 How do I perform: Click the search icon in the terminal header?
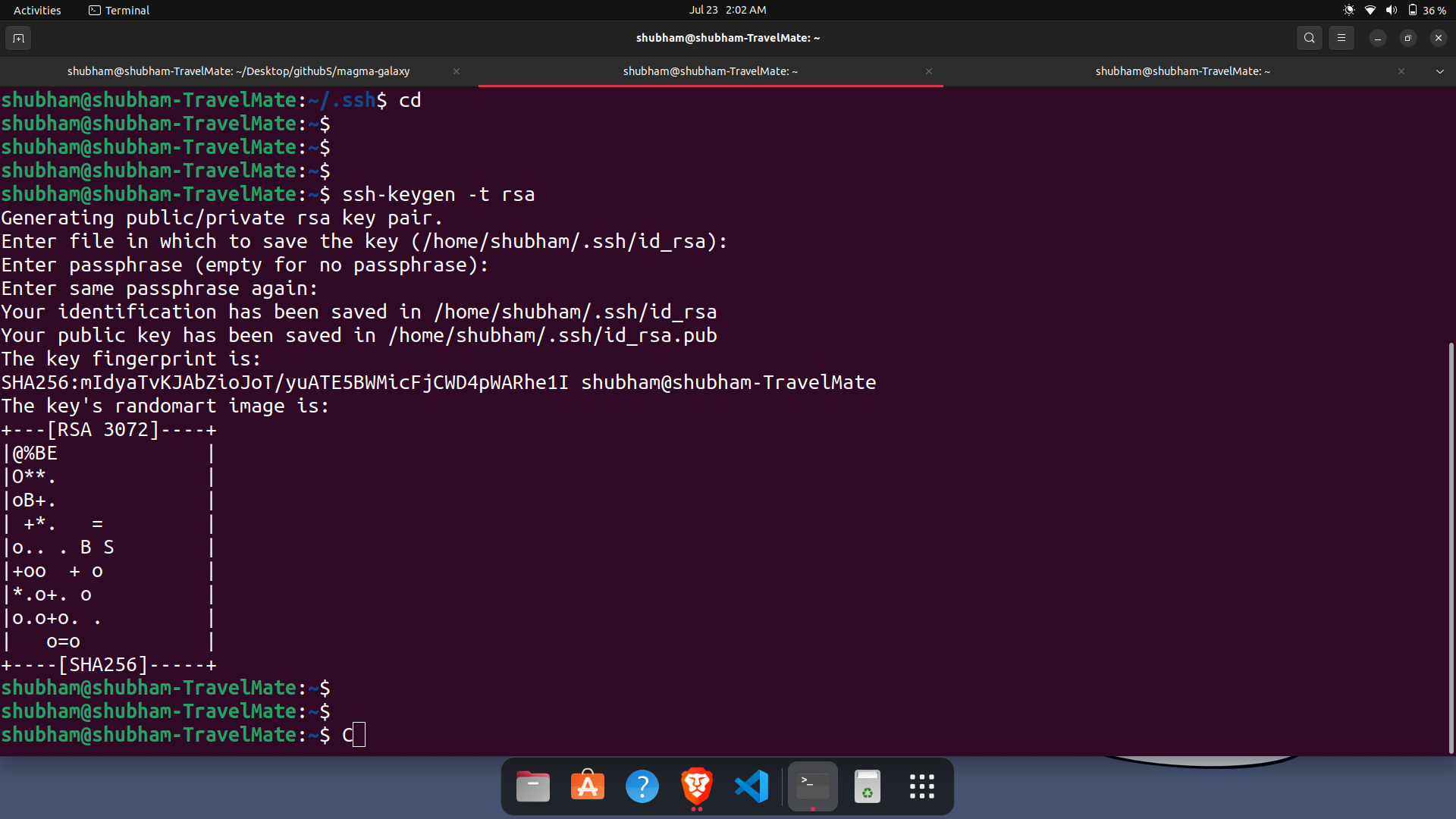1310,37
